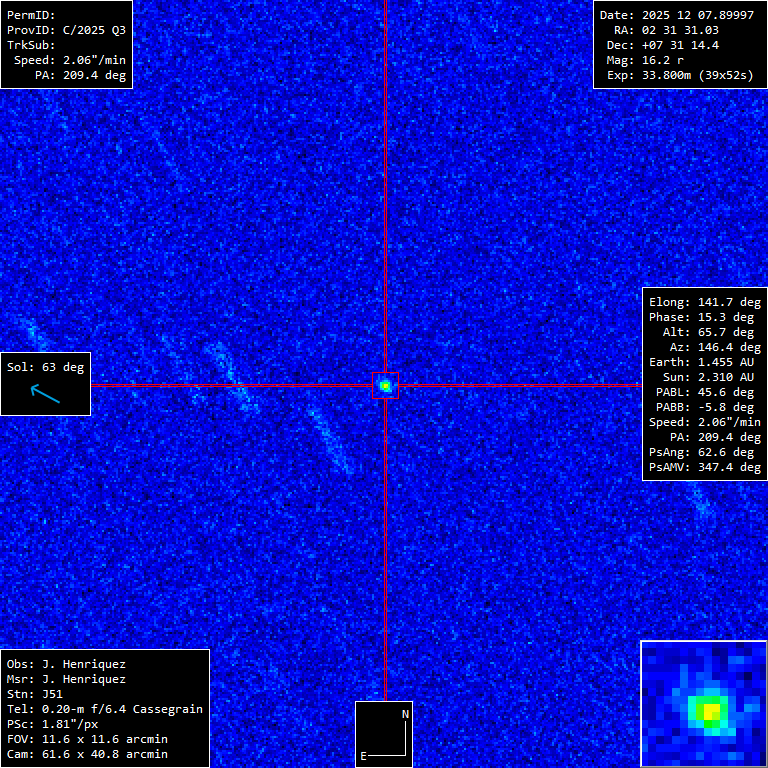Click the Stn J51 station code
Image resolution: width=768 pixels, height=768 pixels.
[x=34, y=694]
